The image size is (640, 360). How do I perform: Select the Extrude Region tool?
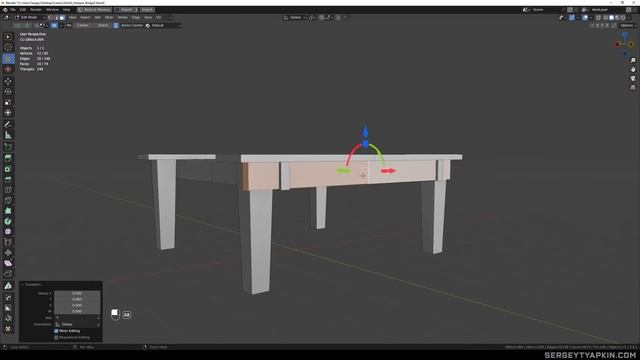(x=8, y=158)
